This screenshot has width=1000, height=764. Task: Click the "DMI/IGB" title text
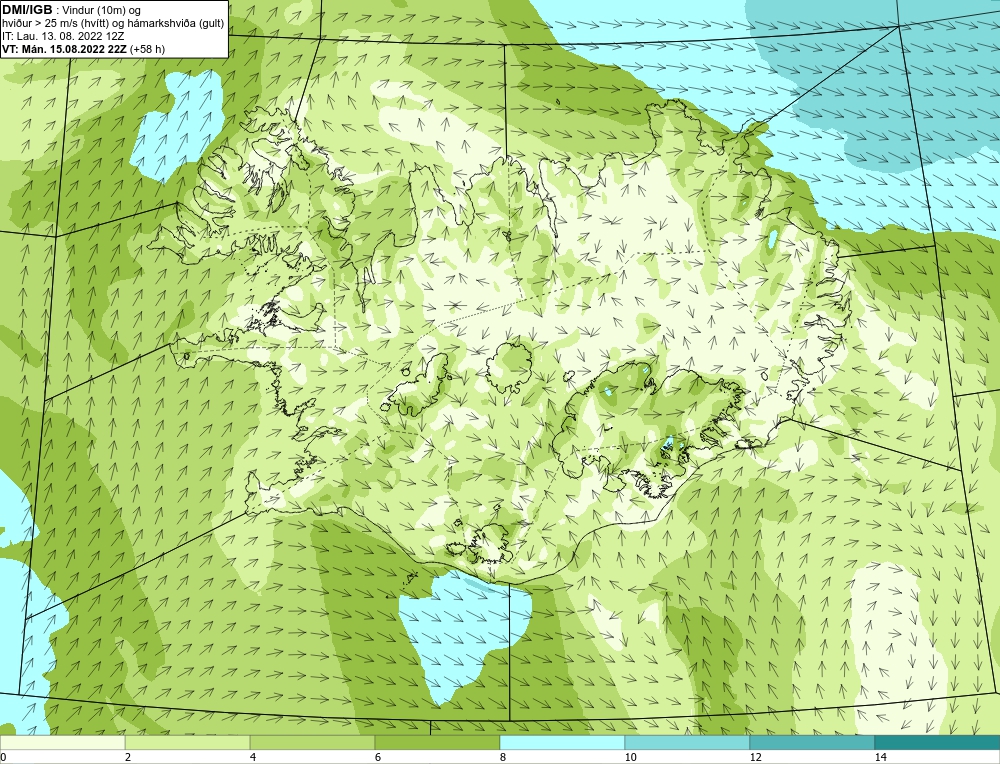27,10
